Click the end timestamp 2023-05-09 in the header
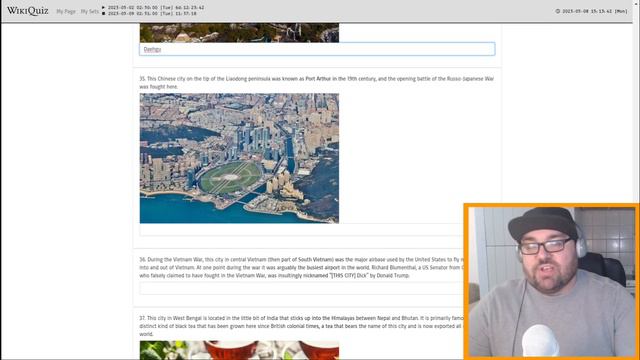640x360 pixels. click(152, 13)
